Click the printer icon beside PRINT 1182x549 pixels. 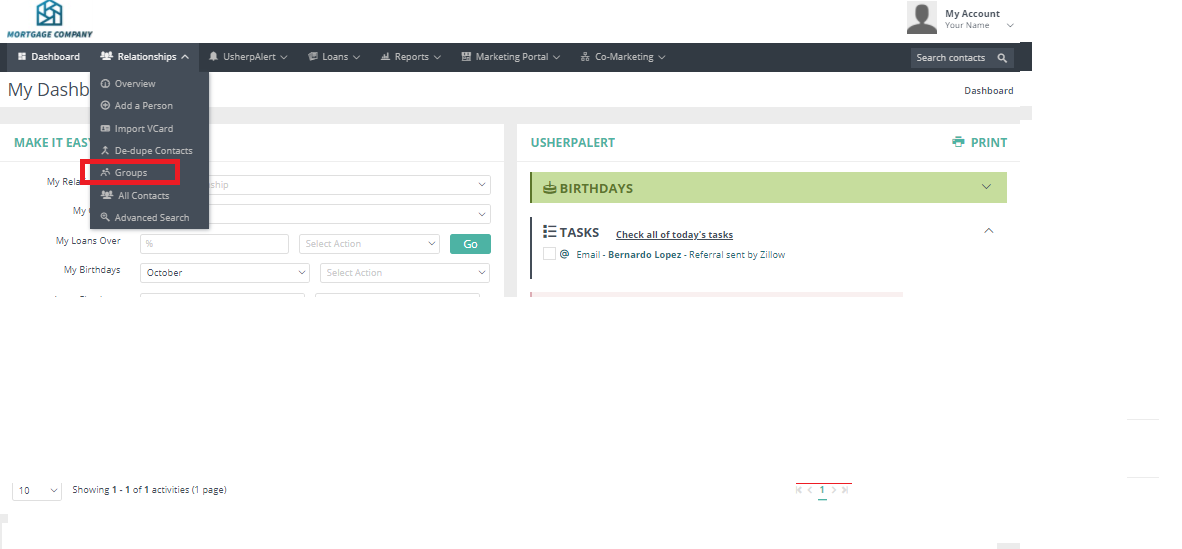click(959, 142)
